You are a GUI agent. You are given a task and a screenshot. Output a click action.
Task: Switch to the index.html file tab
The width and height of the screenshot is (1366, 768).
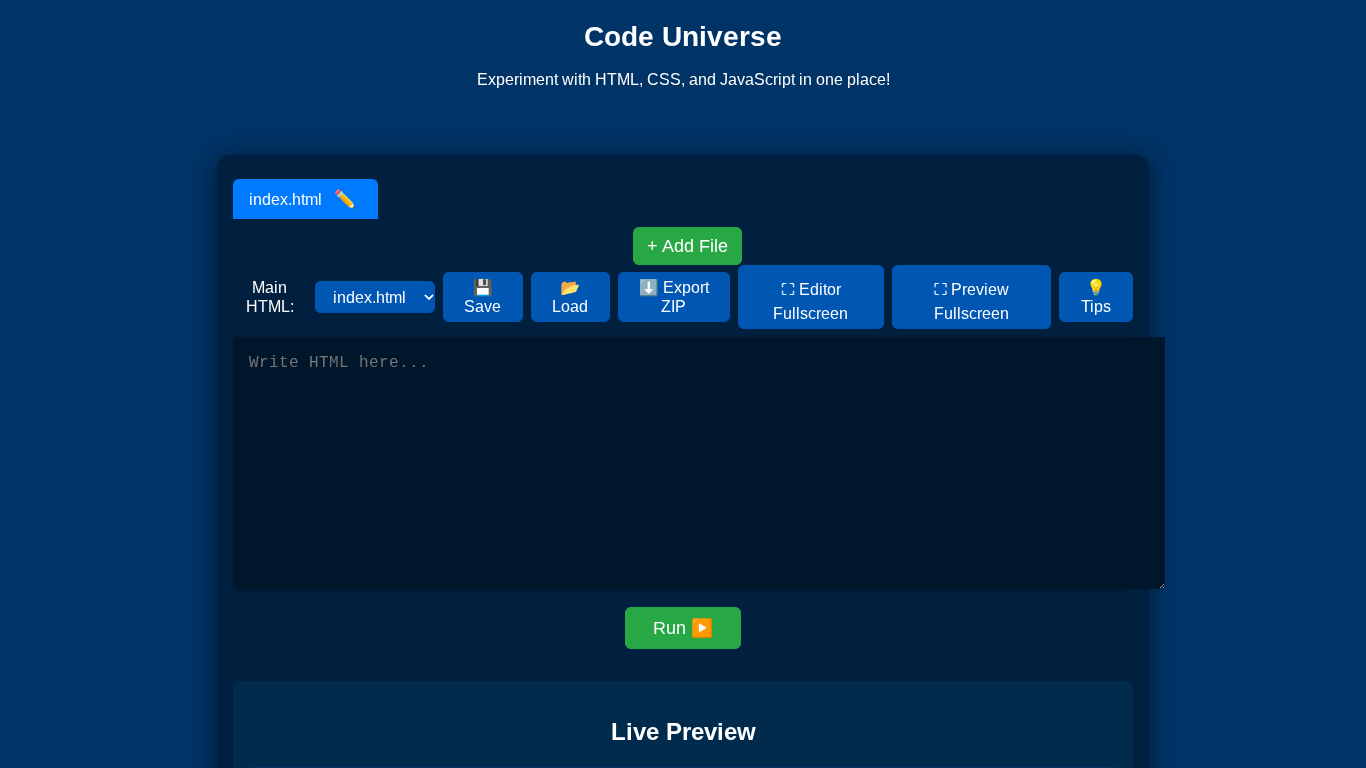[290, 198]
